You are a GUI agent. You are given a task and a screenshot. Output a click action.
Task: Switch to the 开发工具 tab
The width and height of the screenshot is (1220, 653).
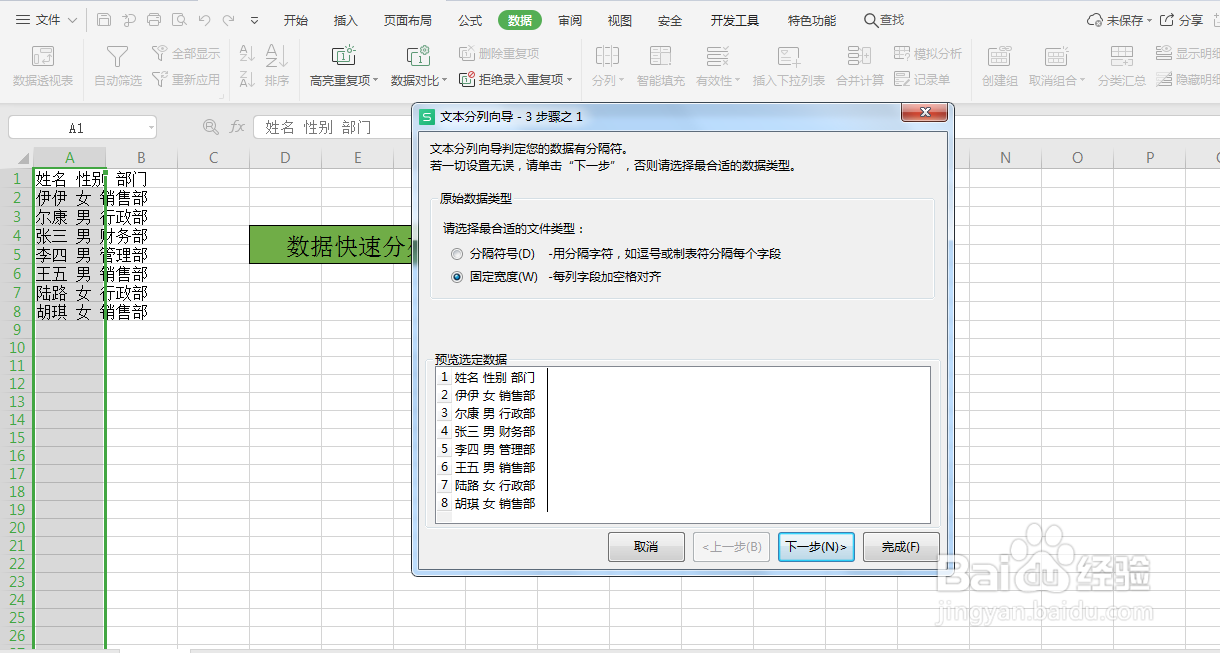tap(735, 20)
